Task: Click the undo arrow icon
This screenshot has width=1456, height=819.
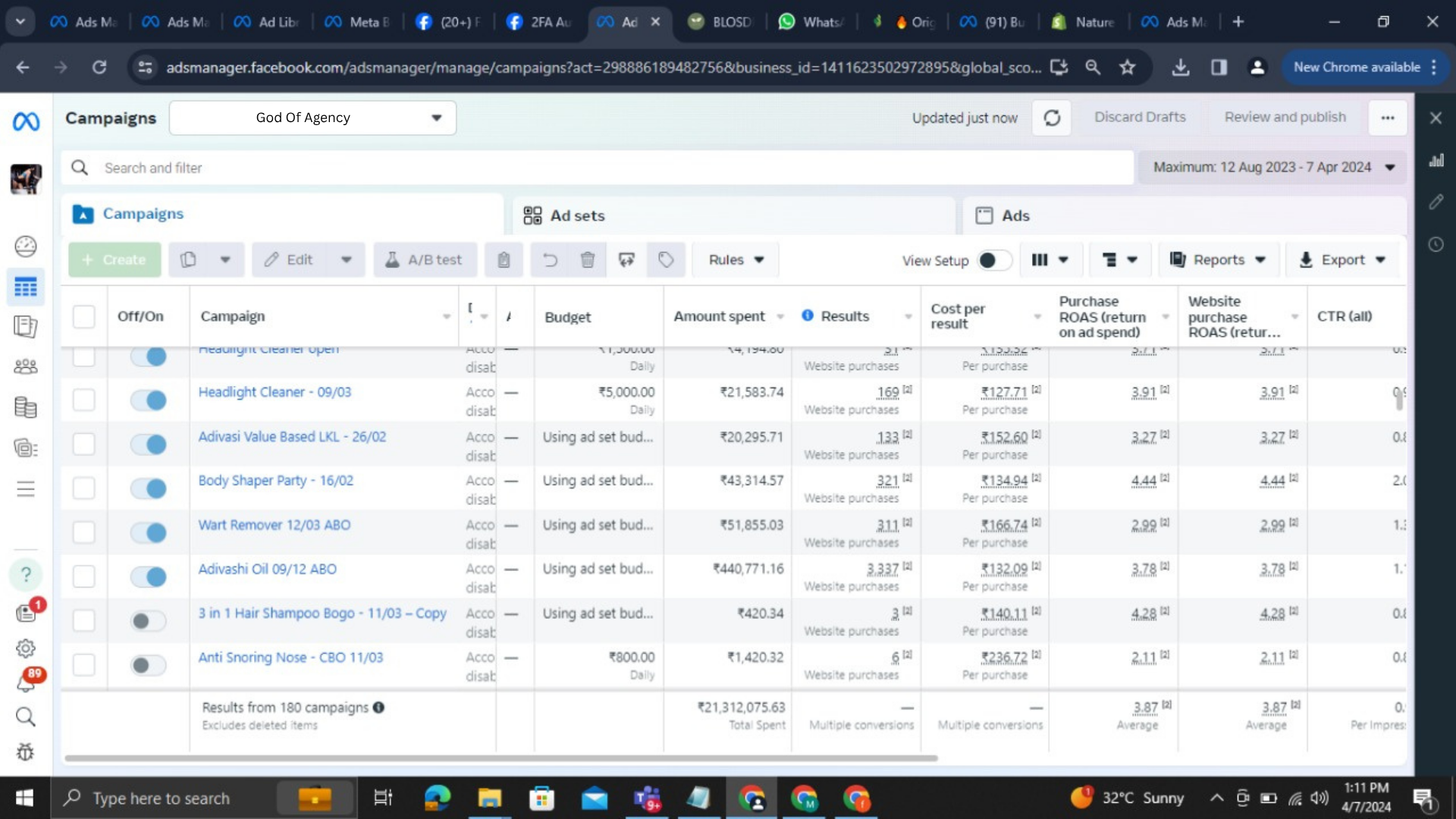Action: pyautogui.click(x=550, y=260)
